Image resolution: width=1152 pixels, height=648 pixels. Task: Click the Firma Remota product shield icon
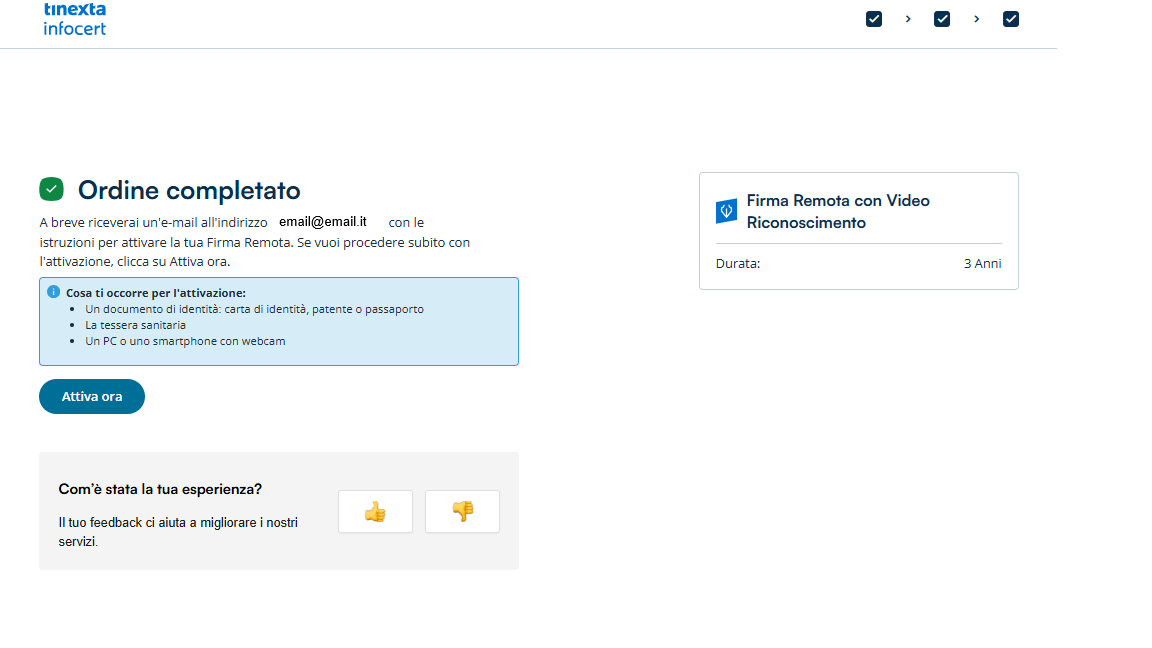727,211
